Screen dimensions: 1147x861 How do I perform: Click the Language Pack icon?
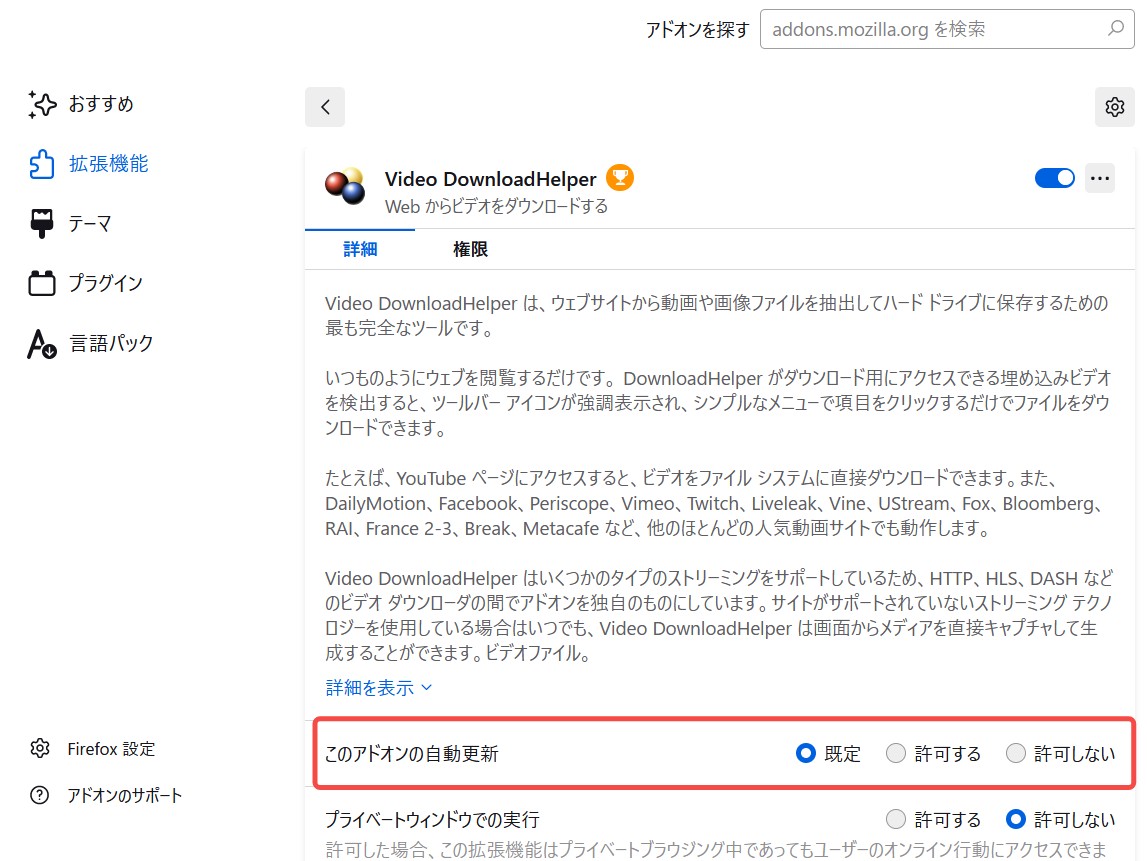pyautogui.click(x=41, y=344)
